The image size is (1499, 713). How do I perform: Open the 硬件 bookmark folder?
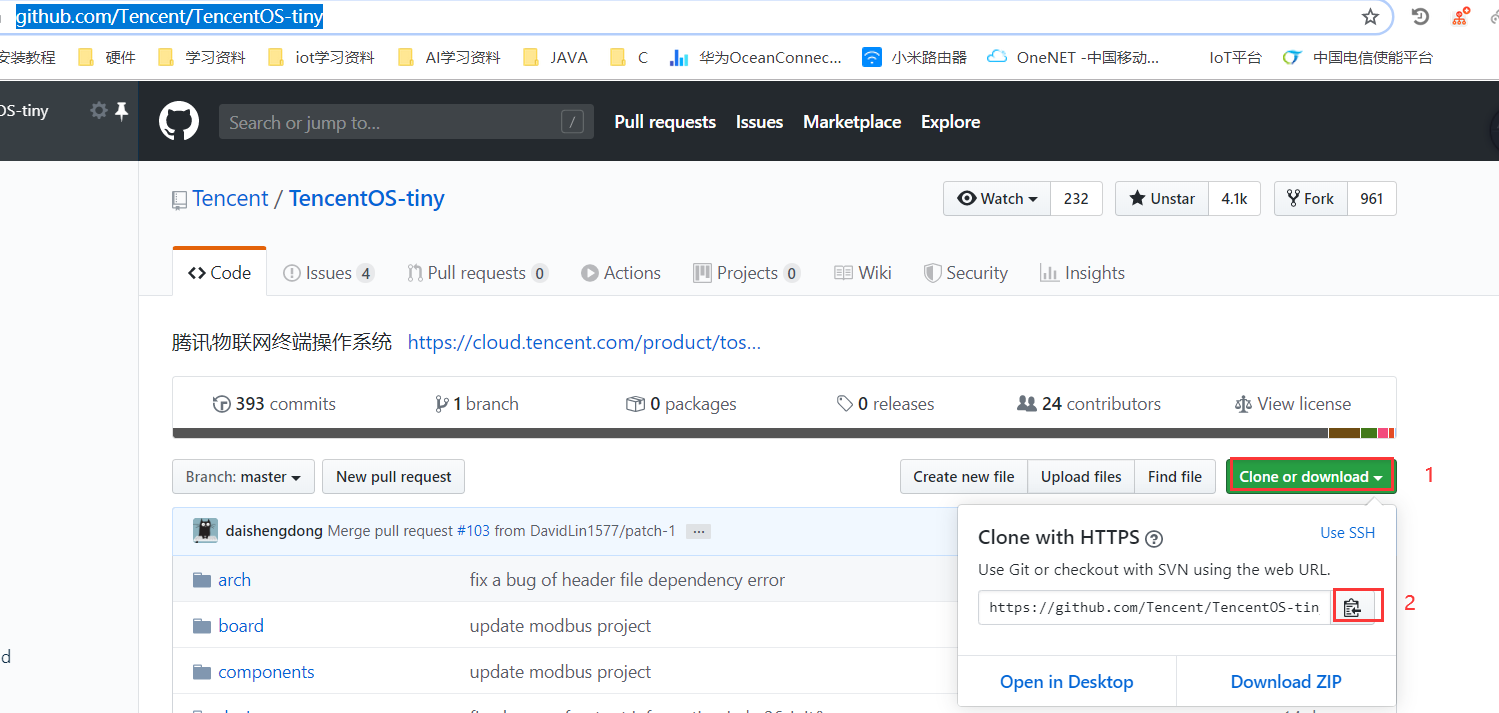[x=107, y=57]
